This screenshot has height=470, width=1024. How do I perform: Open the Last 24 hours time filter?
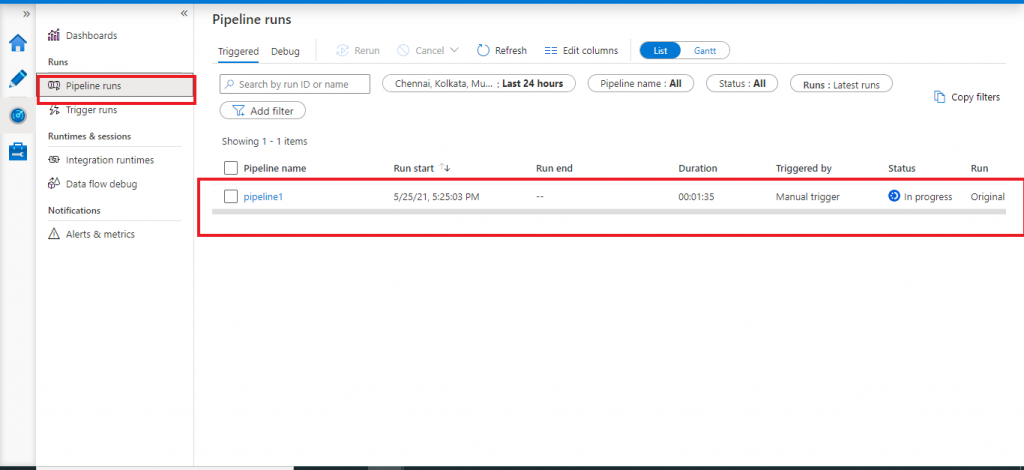pyautogui.click(x=479, y=84)
